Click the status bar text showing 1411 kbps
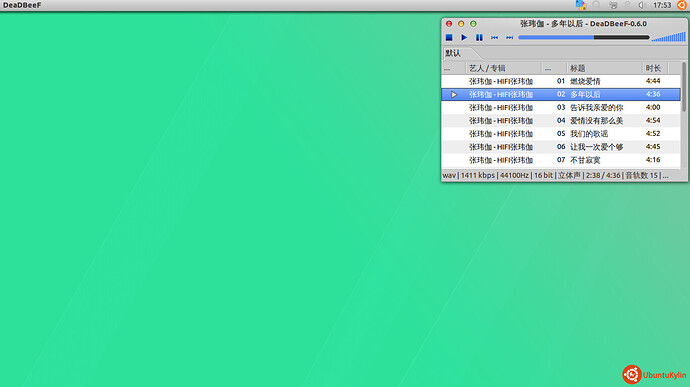Viewport: 690px width, 387px height. pos(477,175)
